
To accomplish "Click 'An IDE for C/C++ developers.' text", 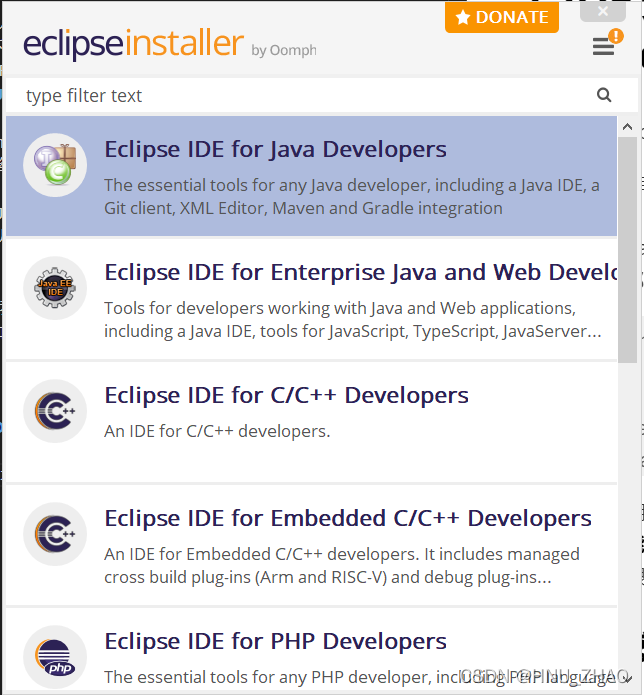I will [x=217, y=431].
